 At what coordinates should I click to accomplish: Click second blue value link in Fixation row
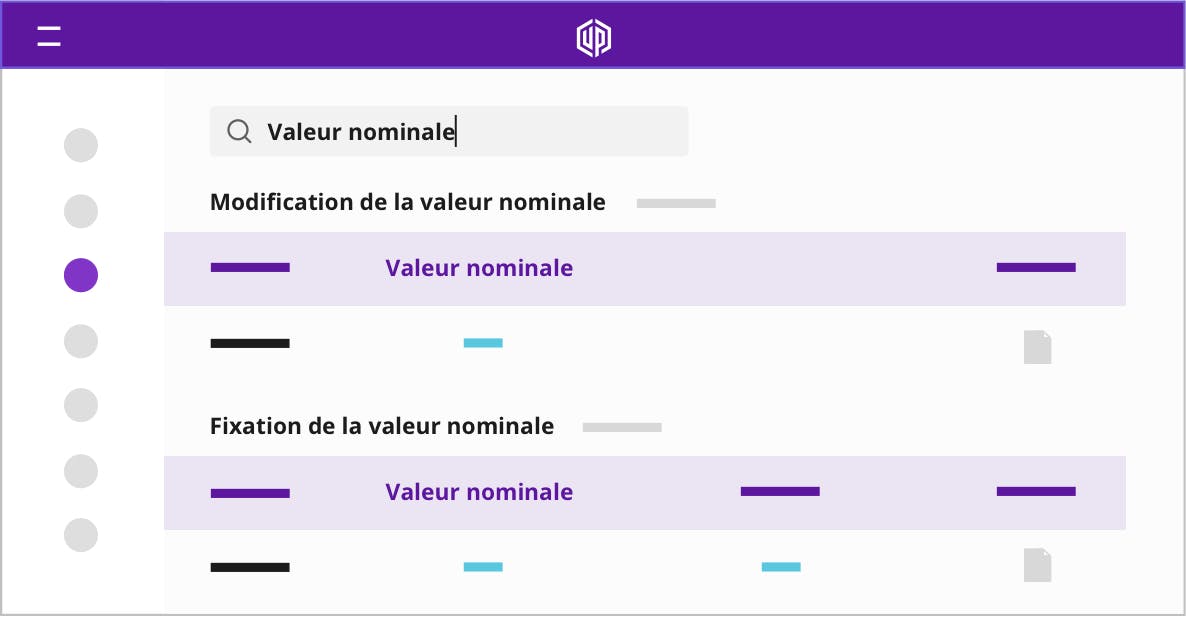[x=781, y=567]
